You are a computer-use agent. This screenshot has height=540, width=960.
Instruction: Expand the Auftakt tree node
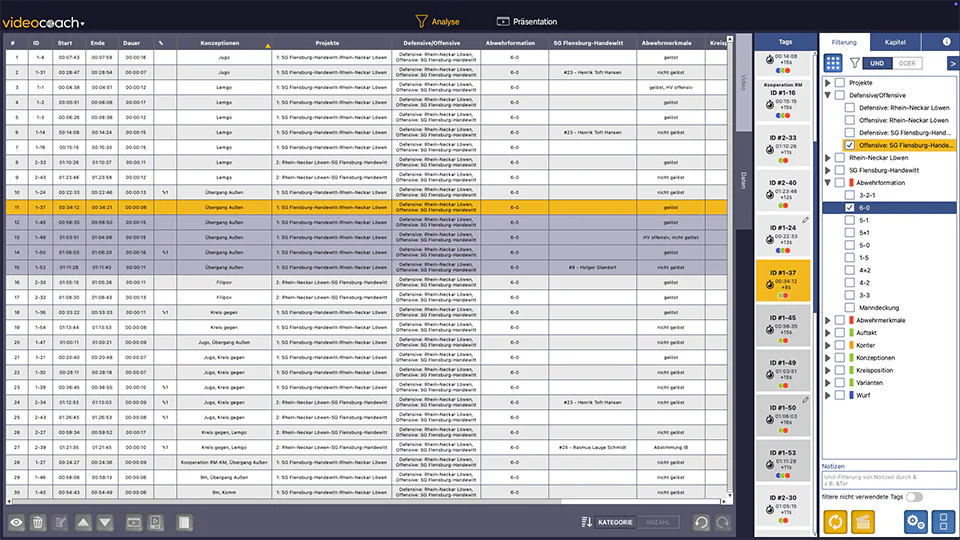(828, 332)
